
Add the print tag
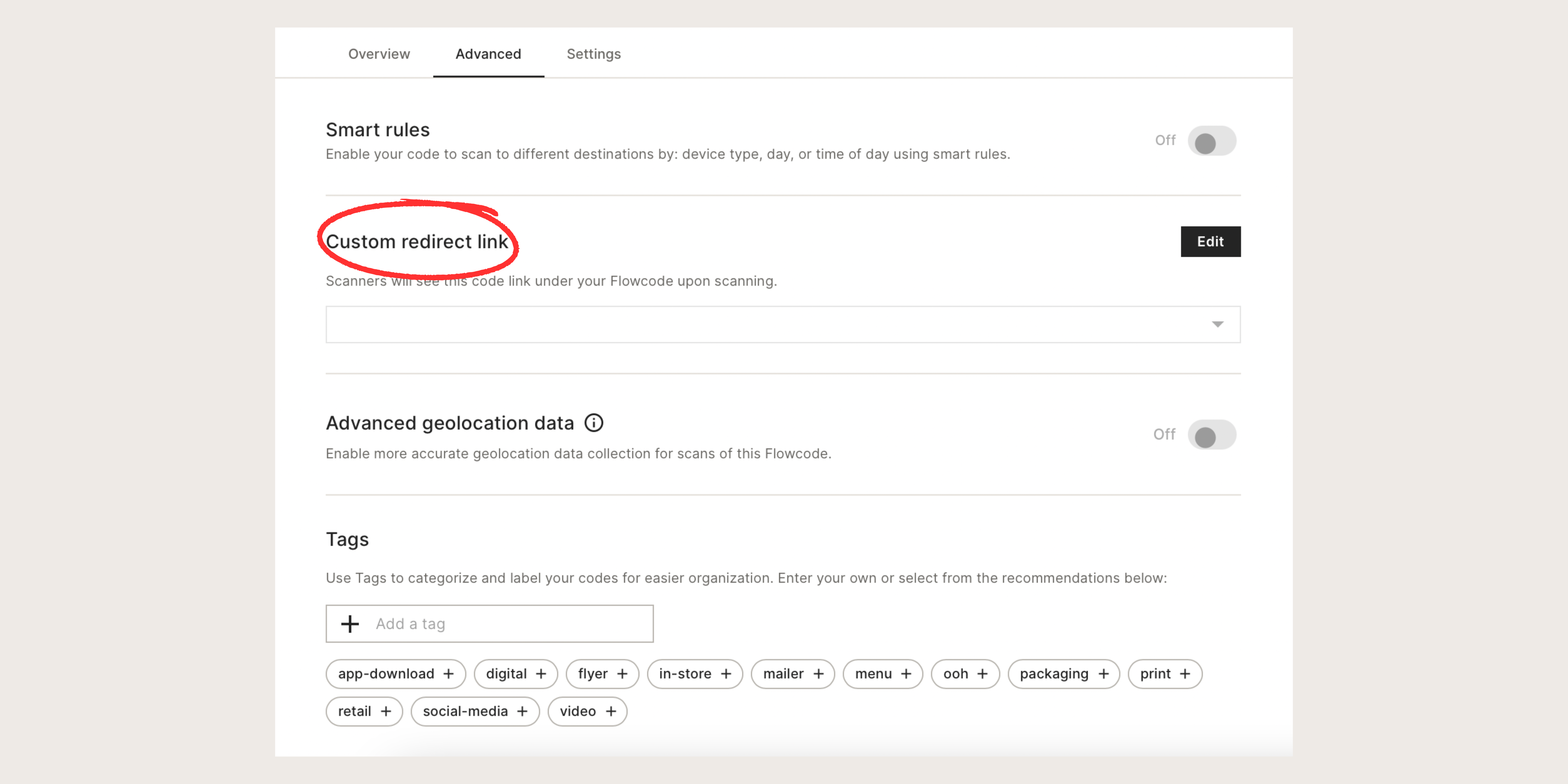click(1165, 674)
